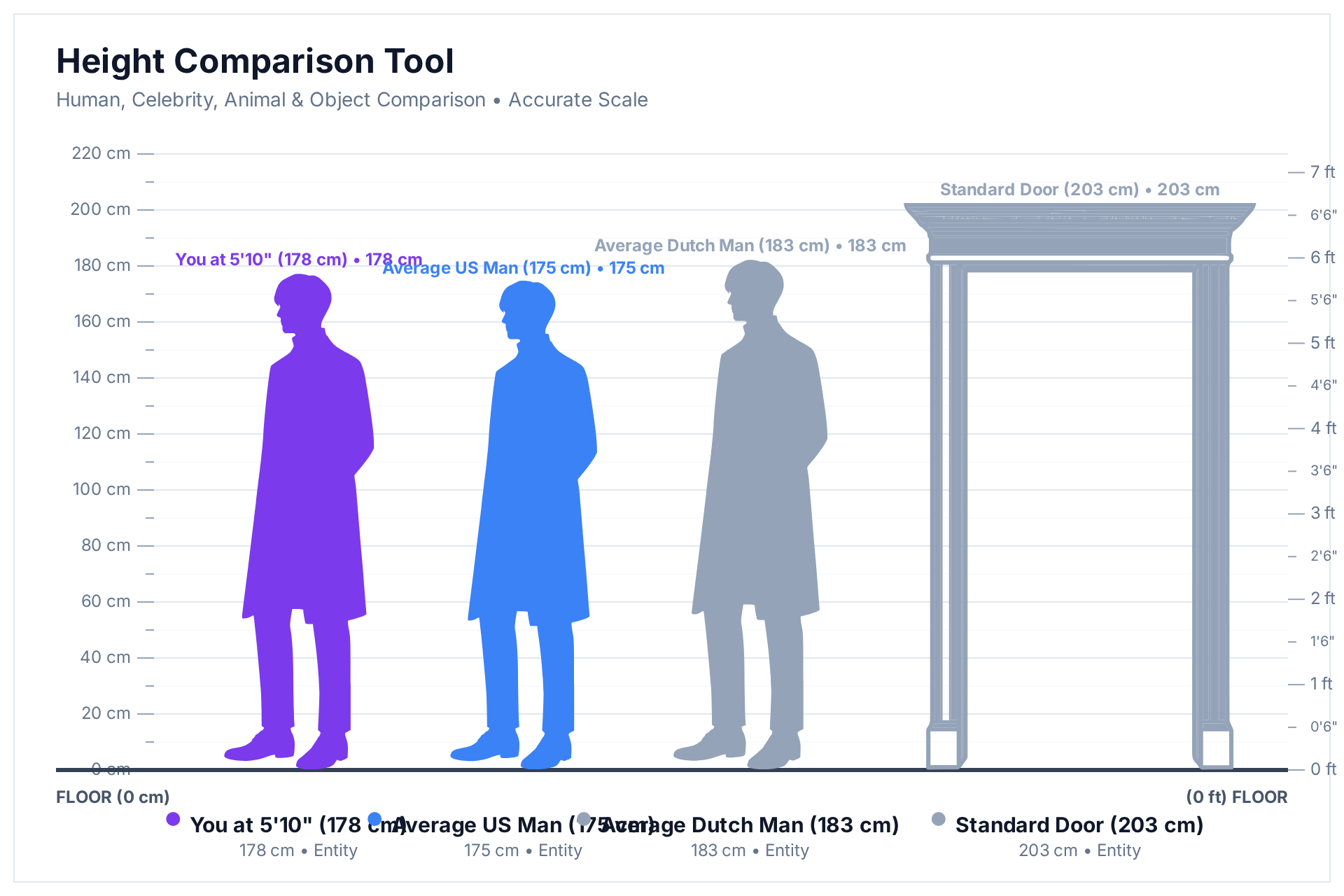Image resolution: width=1344 pixels, height=896 pixels.
Task: Click the '1 ft' axis label
Action: point(1321,684)
